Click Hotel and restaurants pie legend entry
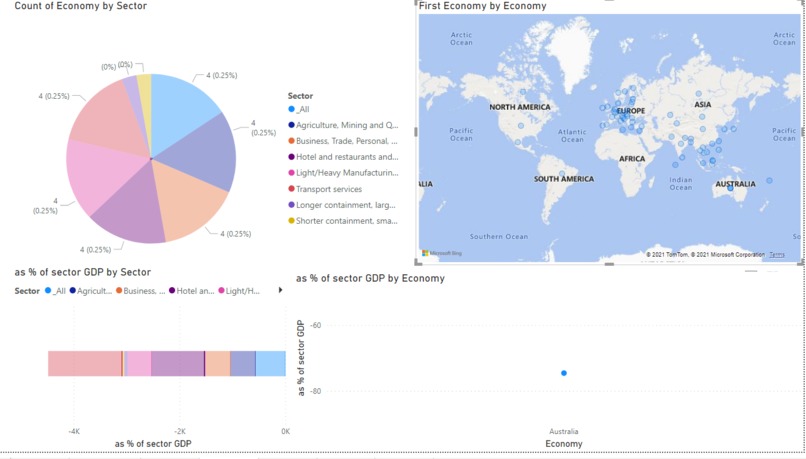The height and width of the screenshot is (459, 806). click(343, 157)
